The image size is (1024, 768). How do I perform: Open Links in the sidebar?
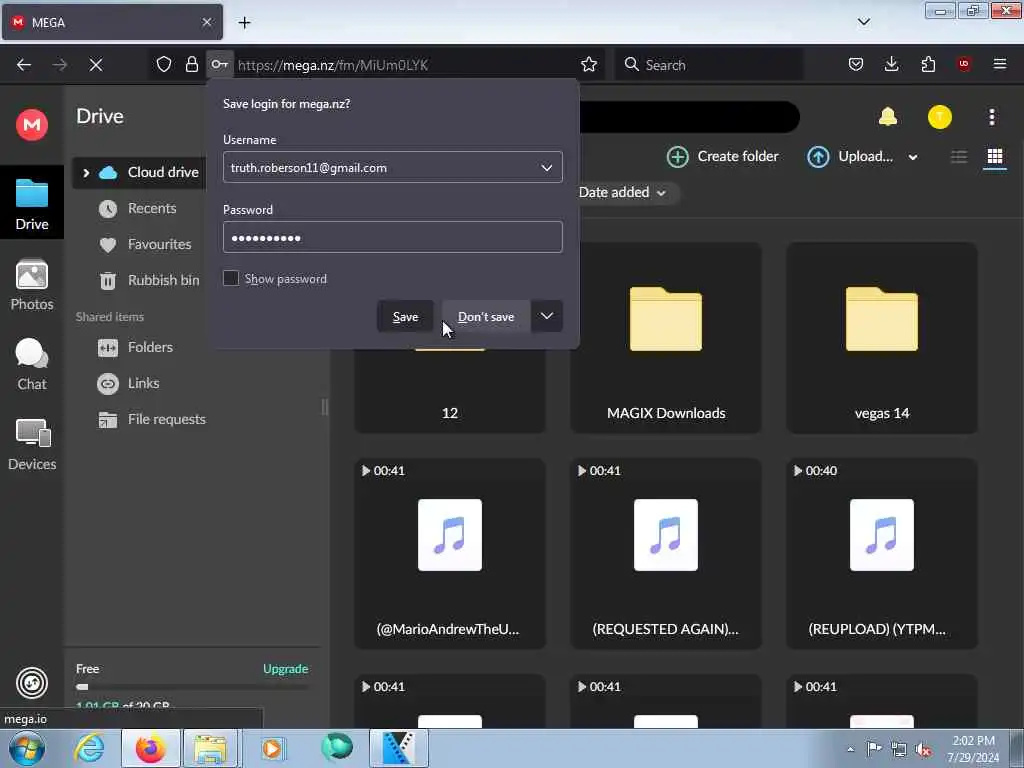[x=143, y=383]
